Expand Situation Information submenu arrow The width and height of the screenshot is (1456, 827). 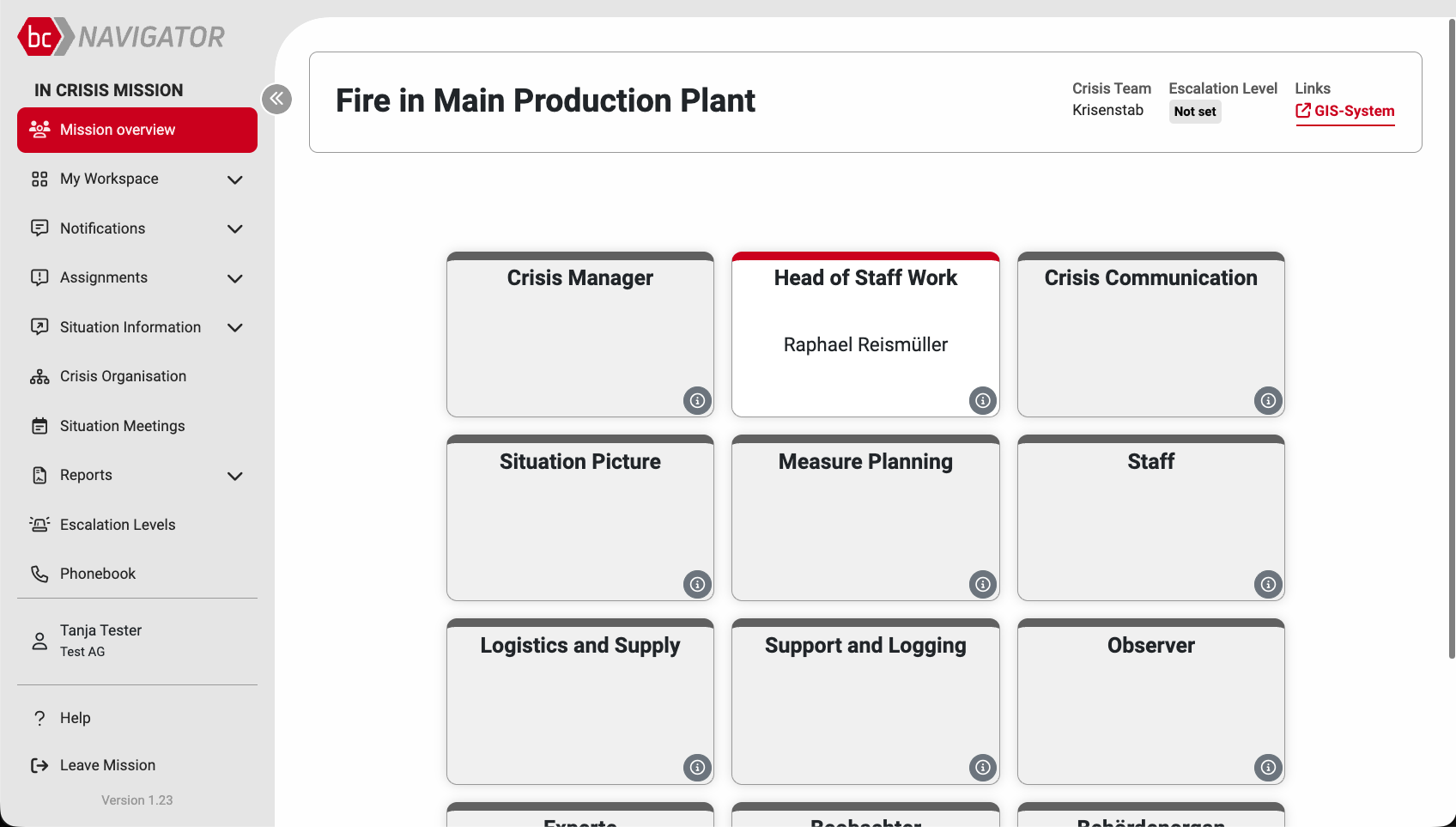(x=234, y=327)
